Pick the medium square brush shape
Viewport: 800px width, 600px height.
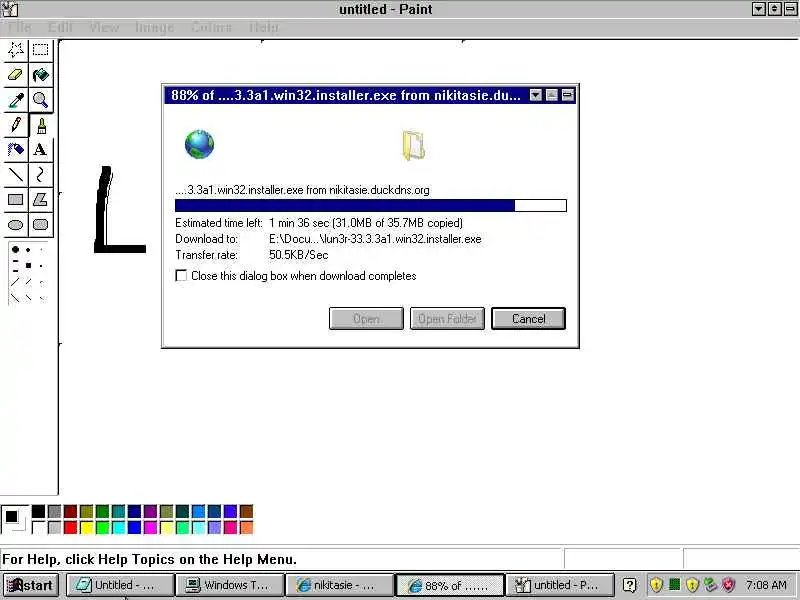click(29, 265)
